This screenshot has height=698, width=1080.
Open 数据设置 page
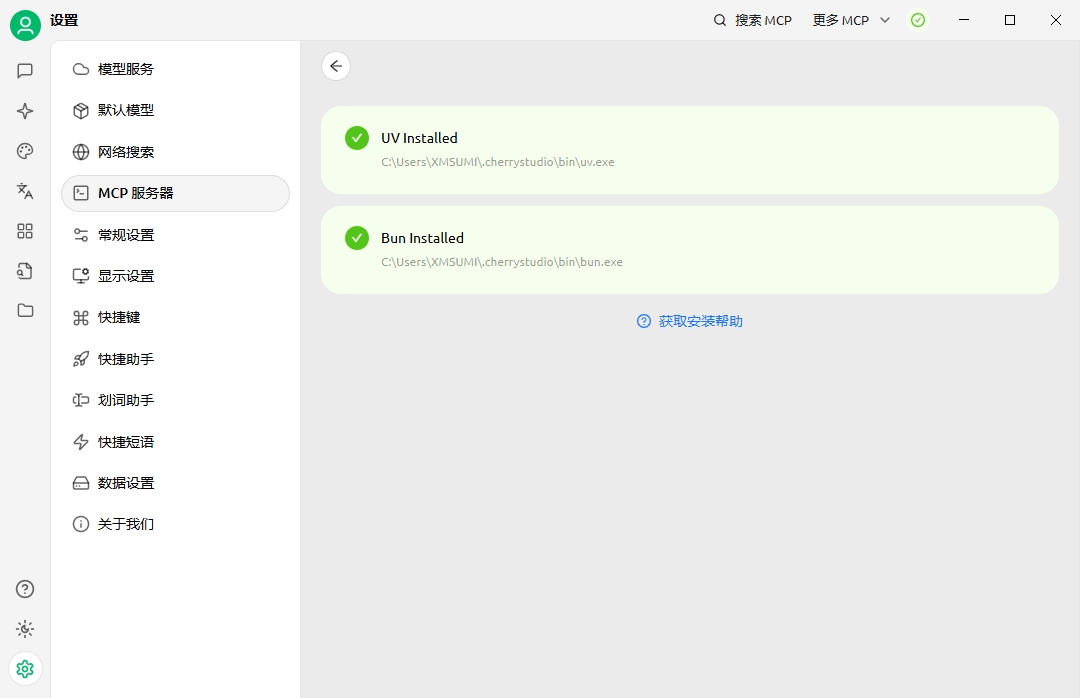coord(176,483)
